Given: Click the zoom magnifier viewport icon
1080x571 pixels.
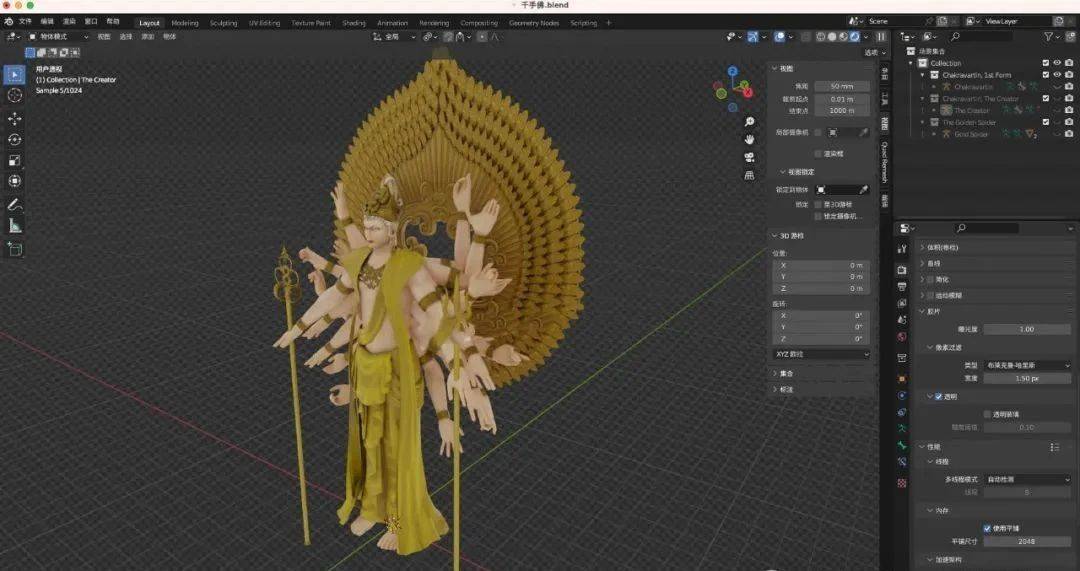Looking at the screenshot, I should (749, 122).
